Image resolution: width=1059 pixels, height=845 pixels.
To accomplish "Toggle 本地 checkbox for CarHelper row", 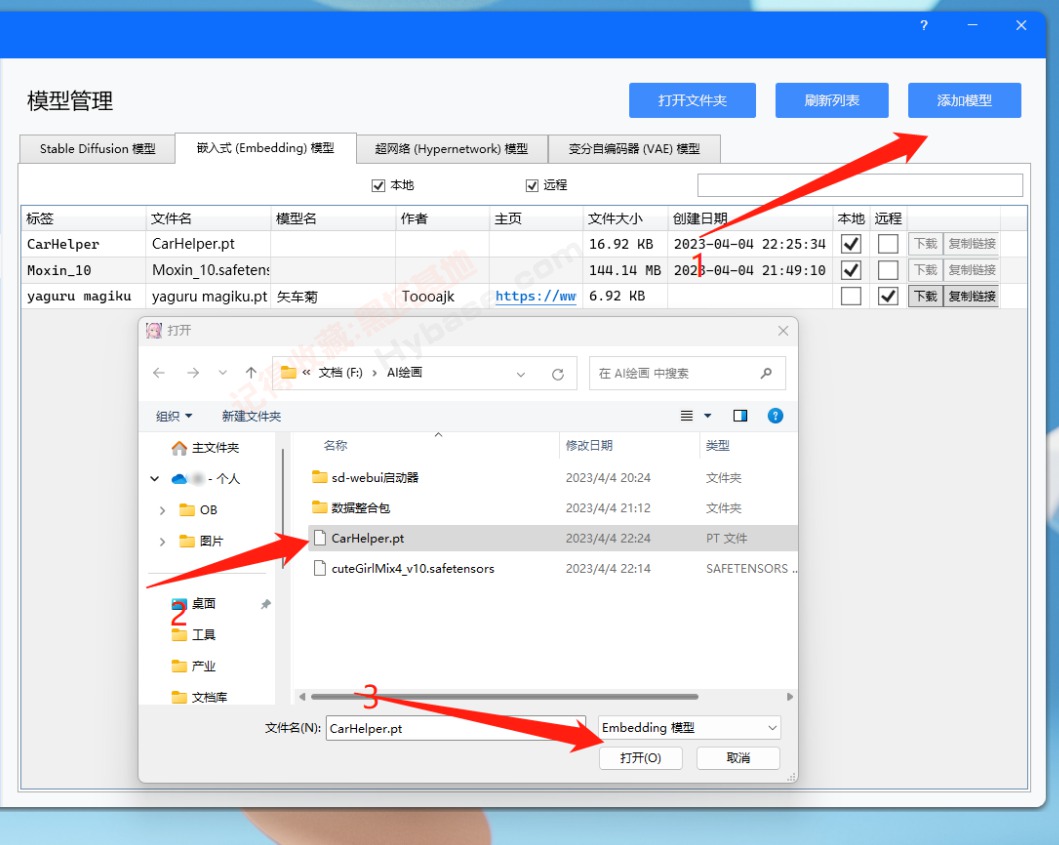I will click(x=851, y=243).
